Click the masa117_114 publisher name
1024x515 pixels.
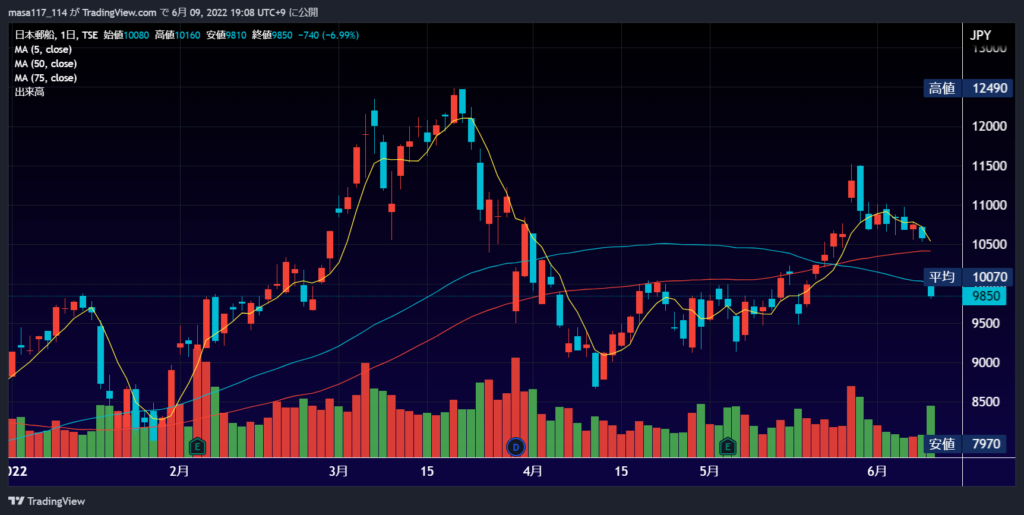coord(37,13)
